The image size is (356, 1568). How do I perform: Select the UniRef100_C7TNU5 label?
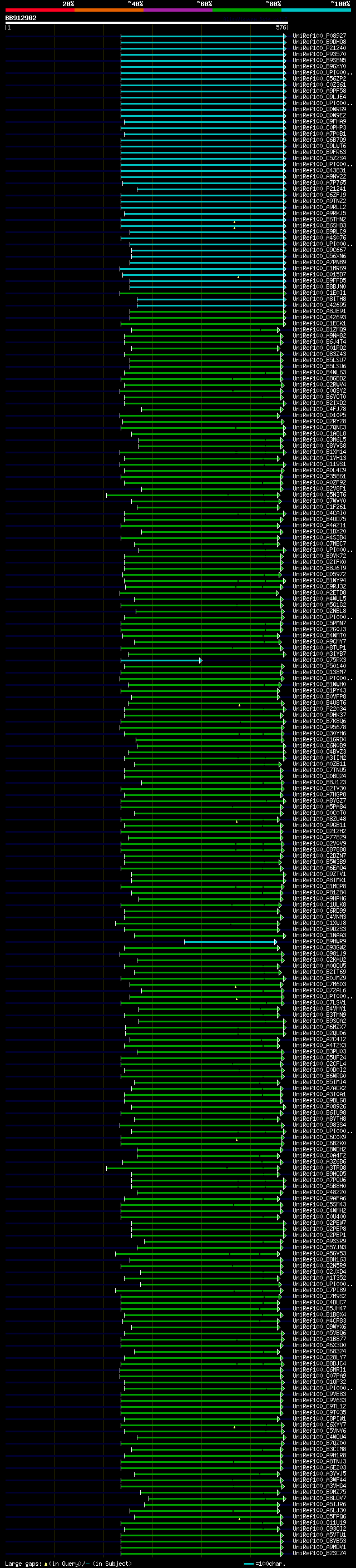pos(319,770)
